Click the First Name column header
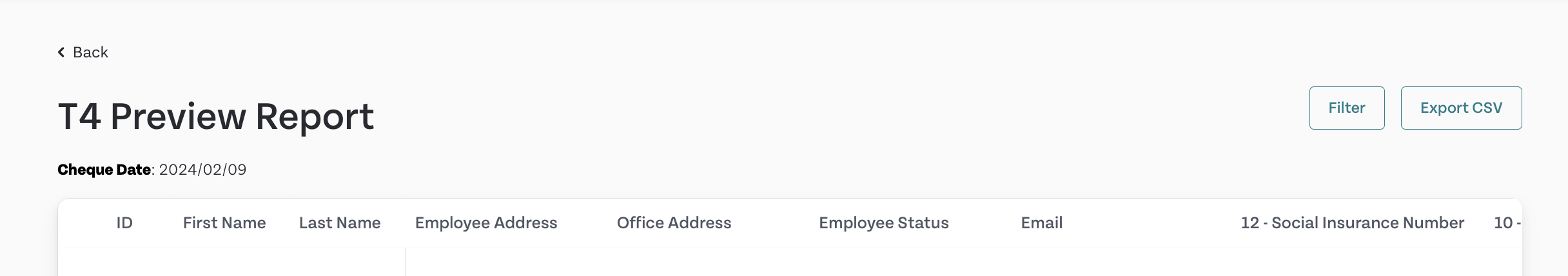 (224, 223)
